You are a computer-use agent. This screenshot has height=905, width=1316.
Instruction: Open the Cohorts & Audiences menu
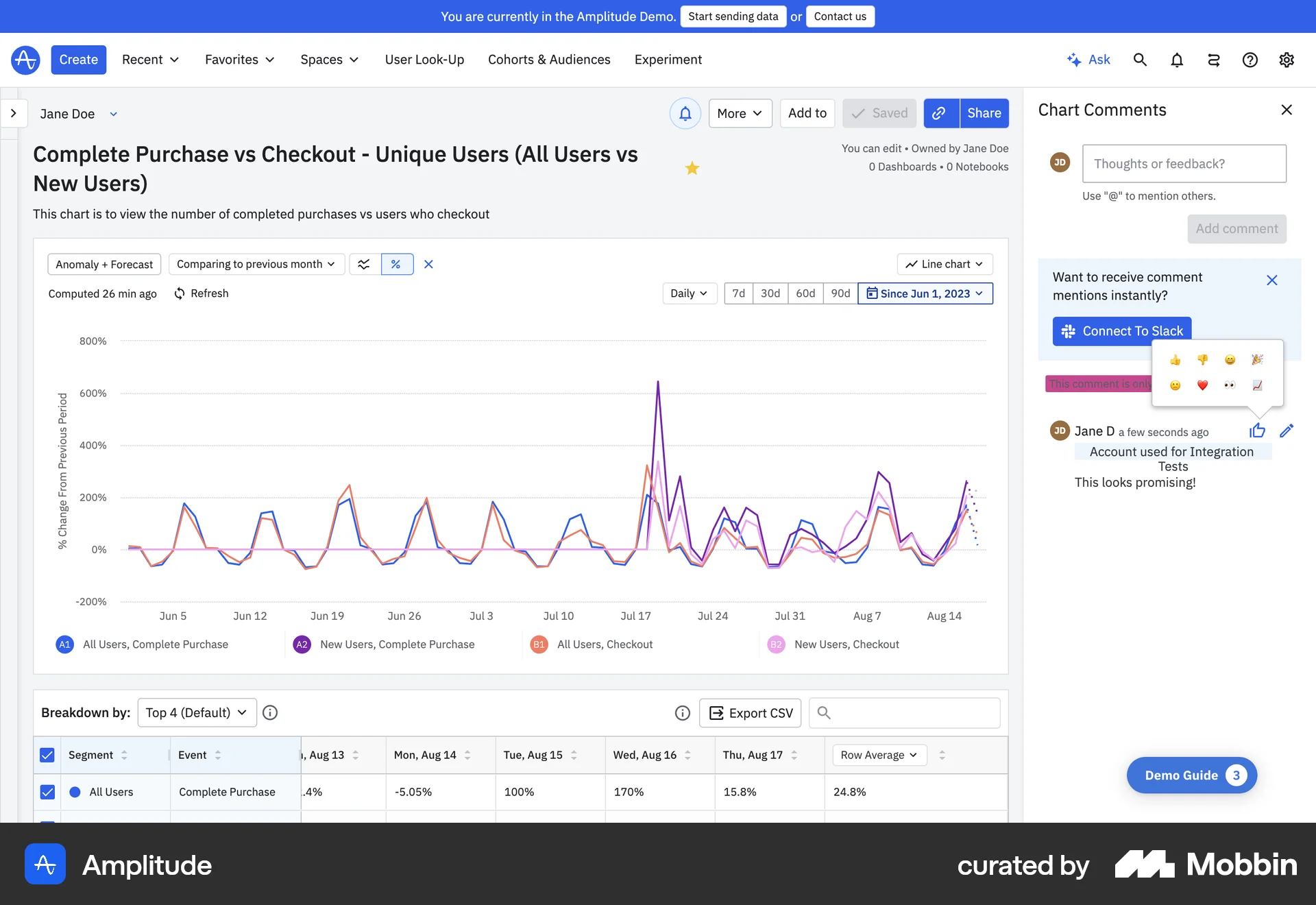(549, 60)
